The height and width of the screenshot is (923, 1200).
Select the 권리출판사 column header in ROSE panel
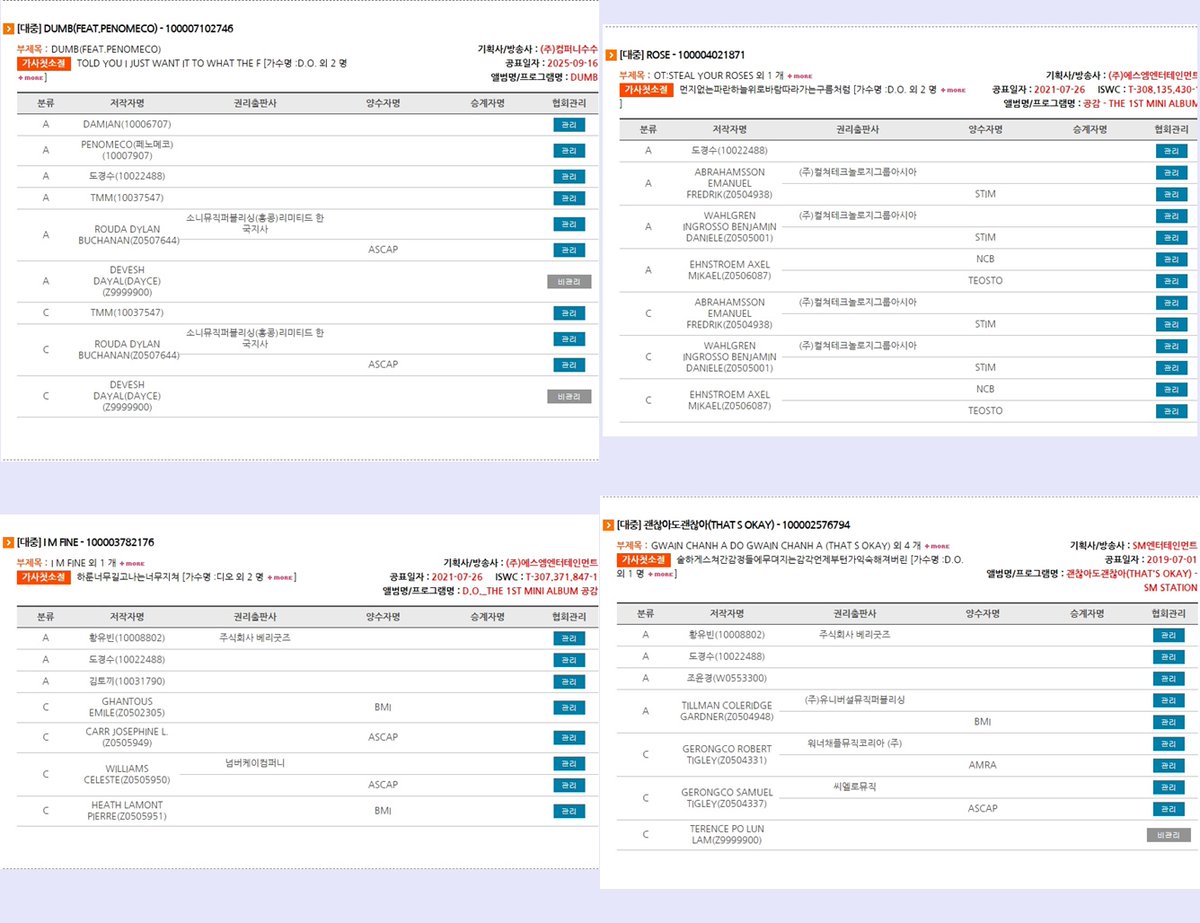point(856,129)
